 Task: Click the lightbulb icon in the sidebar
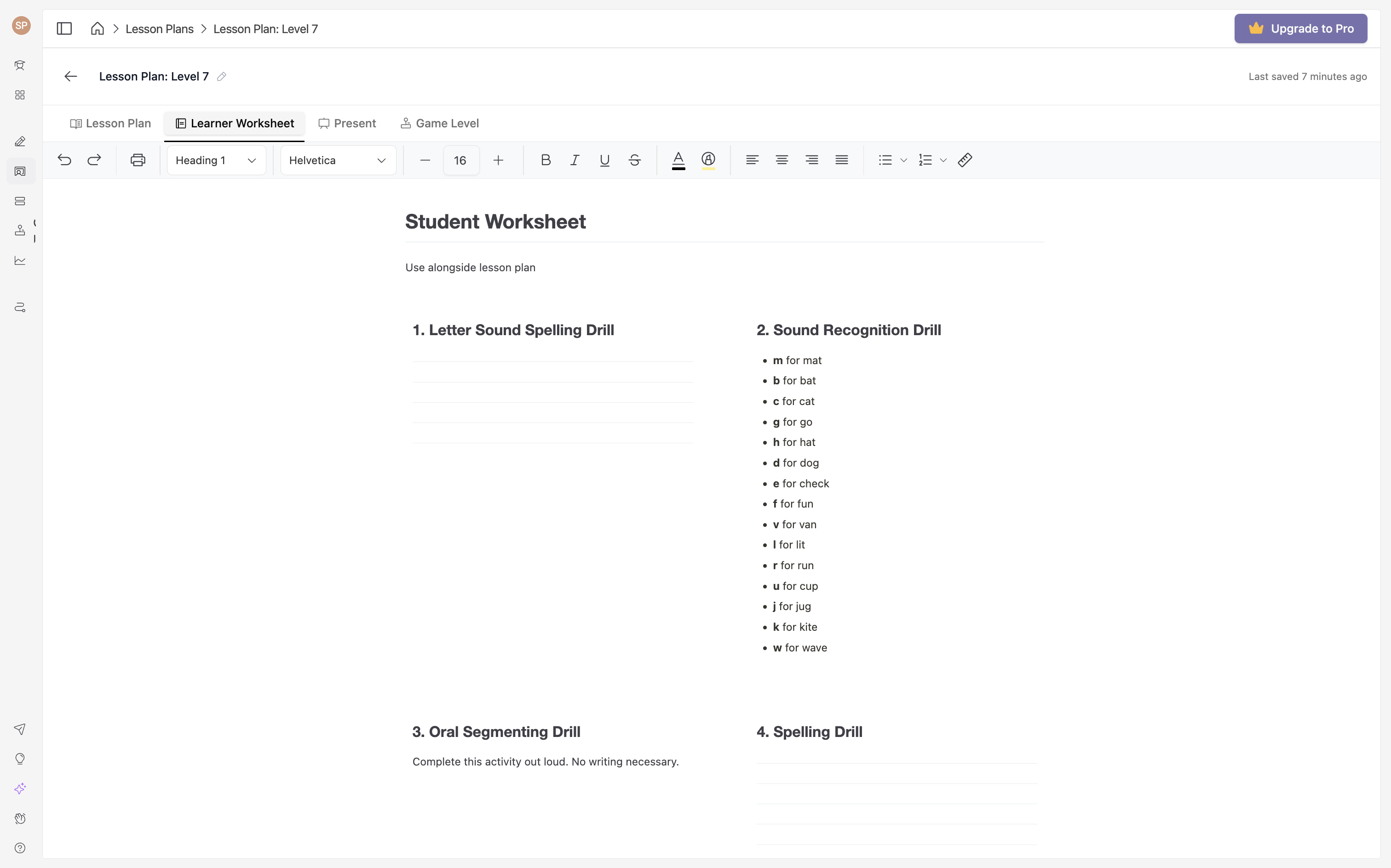[x=20, y=759]
